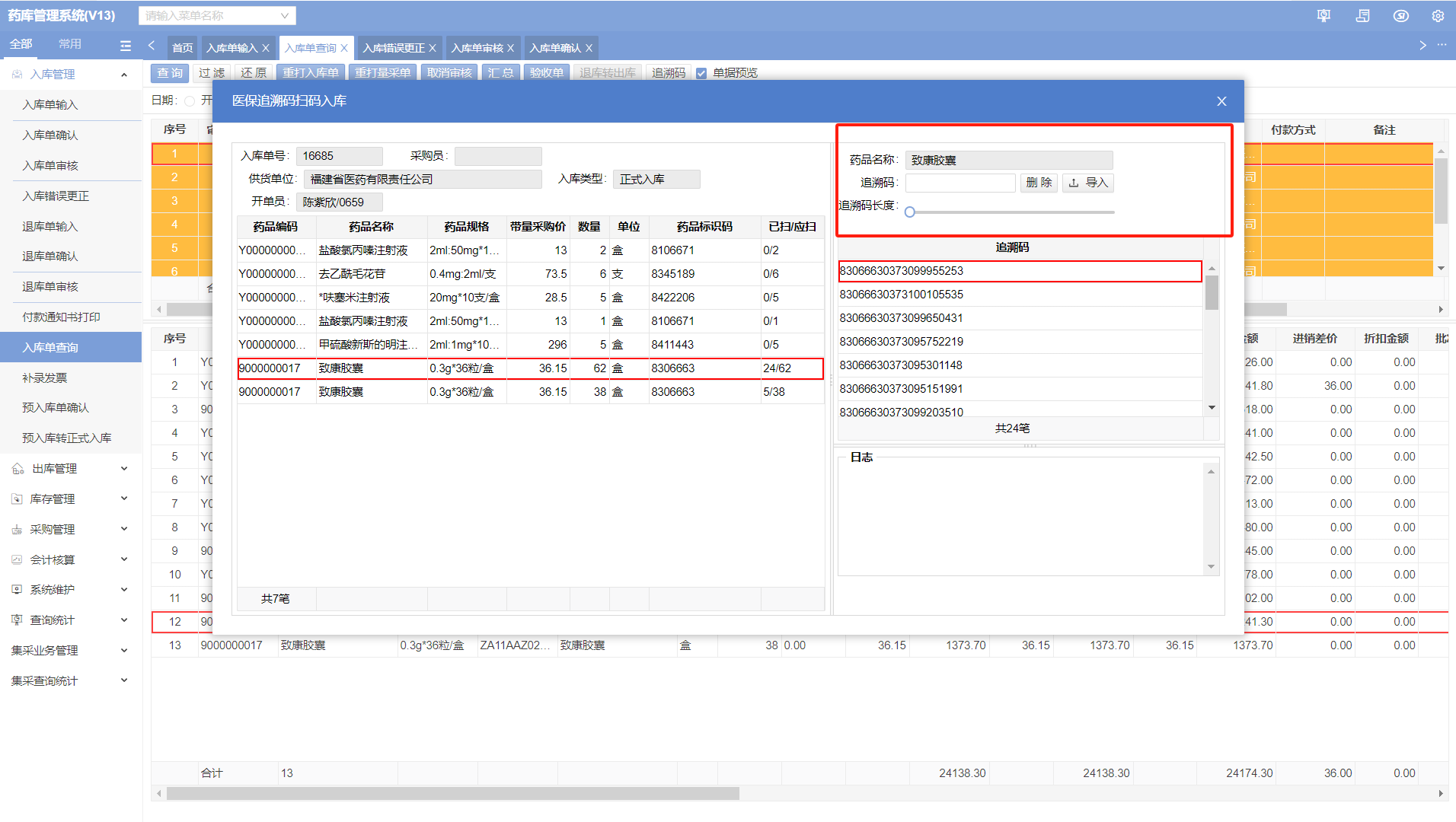
Task: Select the 常用 sidebar tab
Action: pyautogui.click(x=70, y=44)
